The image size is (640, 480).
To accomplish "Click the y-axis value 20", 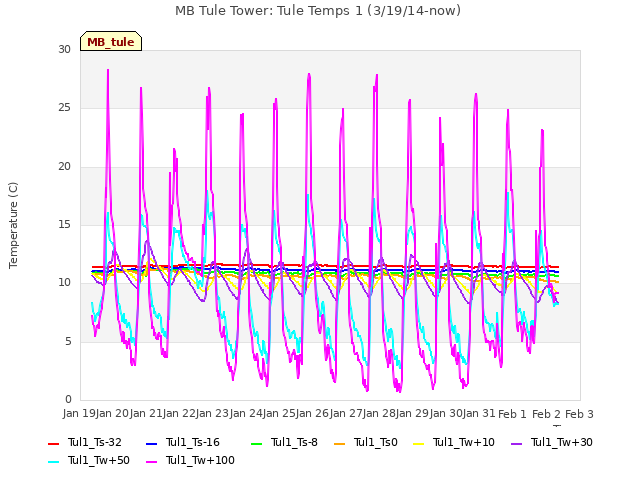I will click(x=64, y=167).
